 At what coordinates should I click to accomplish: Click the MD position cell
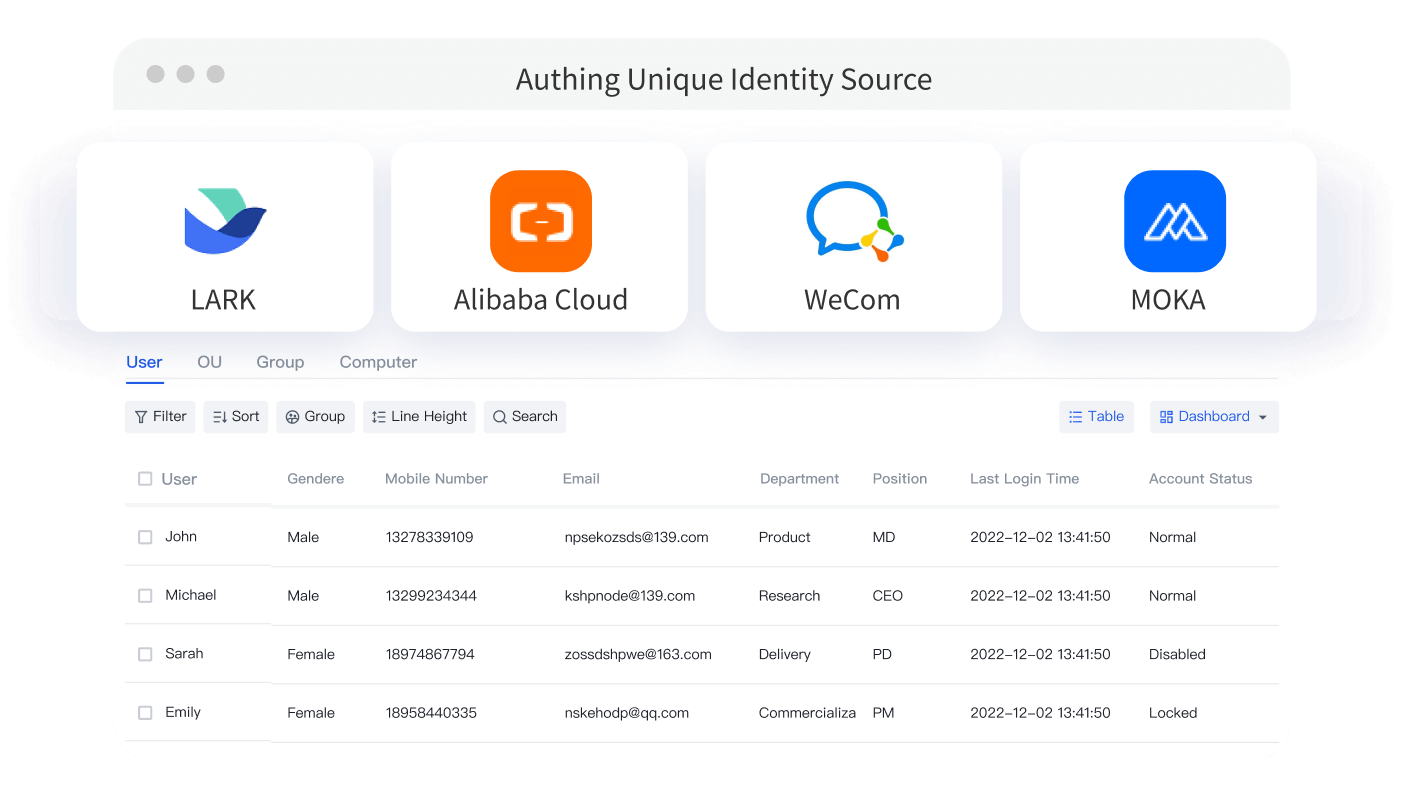tap(884, 537)
